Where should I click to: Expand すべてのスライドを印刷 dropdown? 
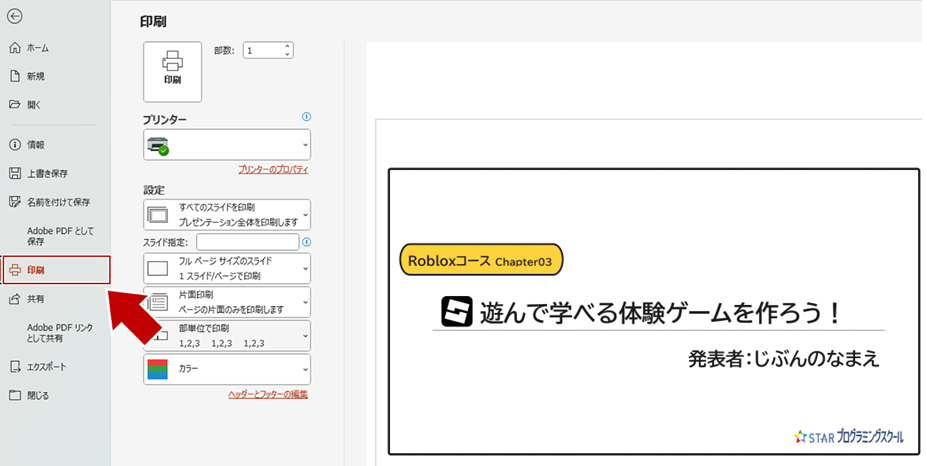point(227,215)
